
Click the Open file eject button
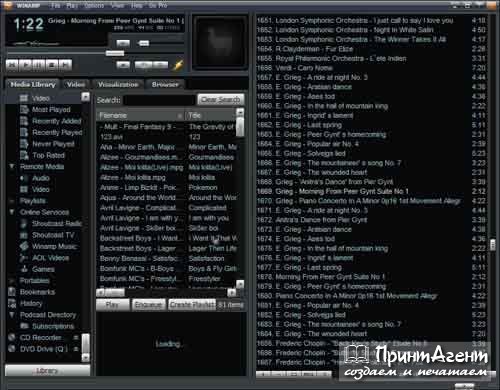[123, 65]
